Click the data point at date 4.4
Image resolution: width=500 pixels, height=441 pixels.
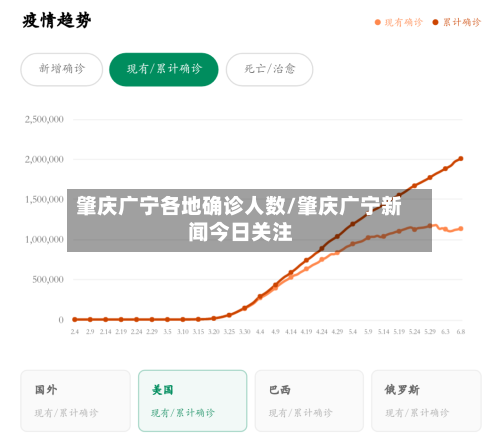[x=260, y=296]
